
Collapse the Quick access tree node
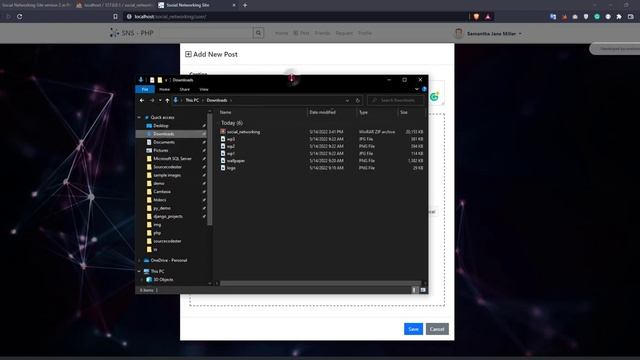(x=139, y=118)
